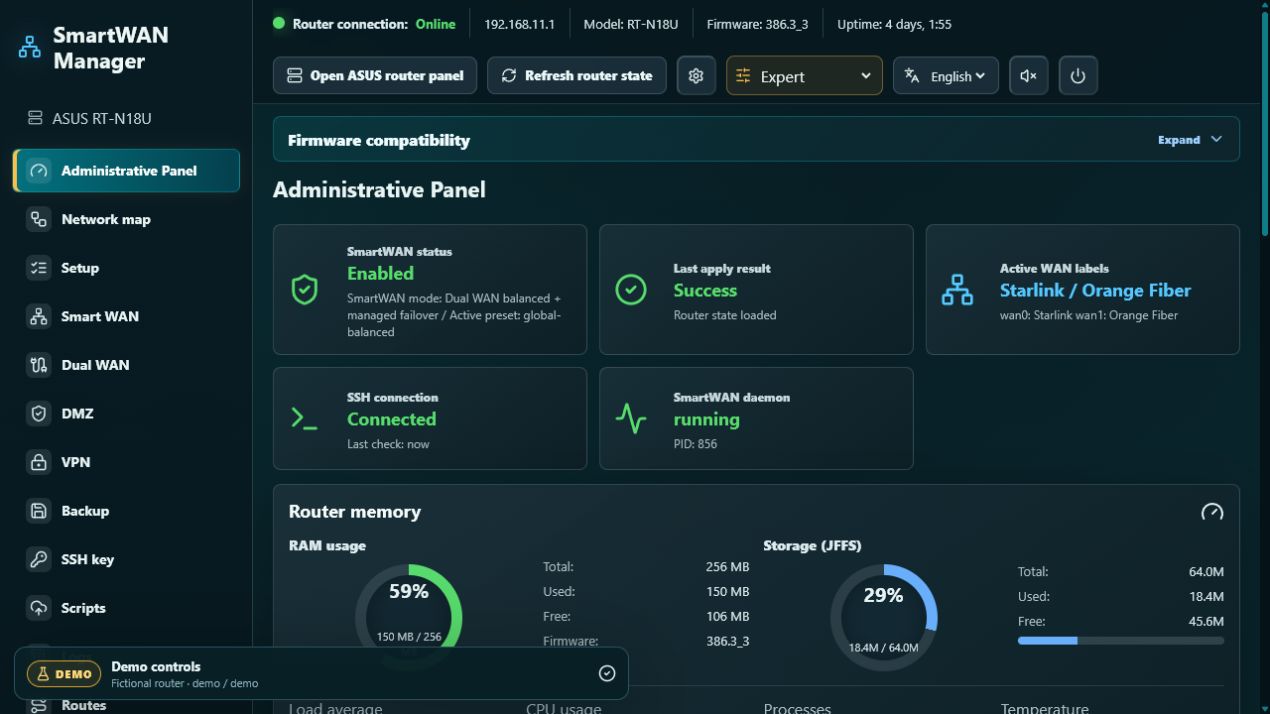Image resolution: width=1270 pixels, height=714 pixels.
Task: Click the VPN lock icon in the sidebar
Action: pos(38,462)
